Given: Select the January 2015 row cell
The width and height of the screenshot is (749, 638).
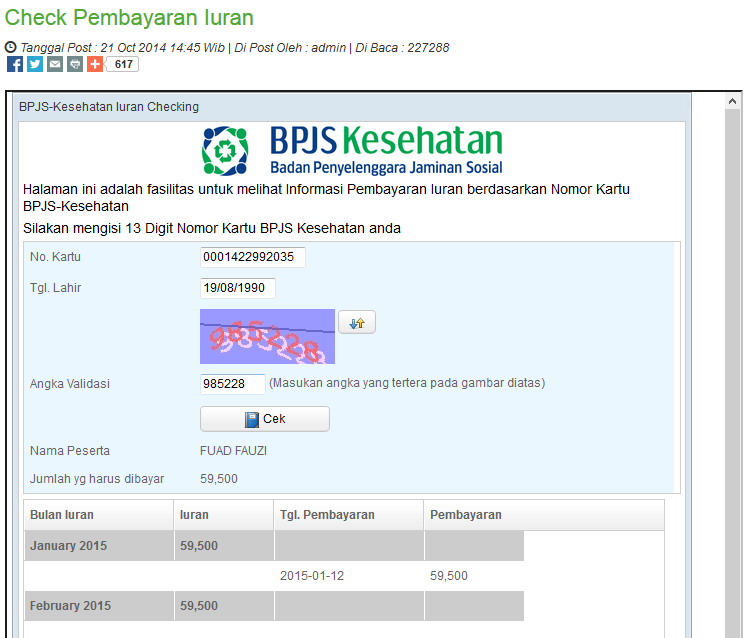Looking at the screenshot, I should pyautogui.click(x=99, y=545).
